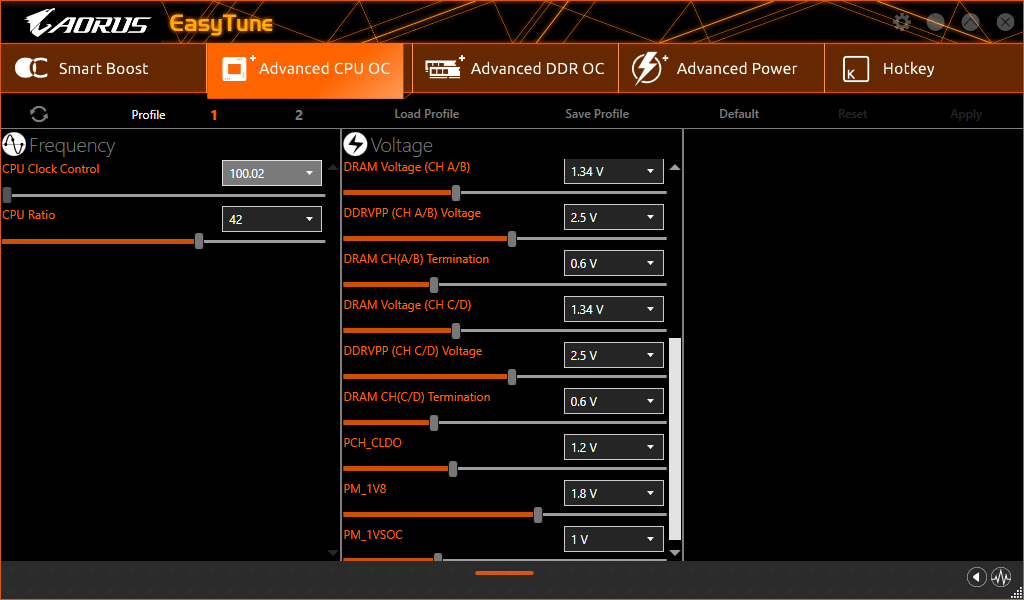Open PM_1VSOC voltage dropdown
The height and width of the screenshot is (600, 1024).
click(613, 539)
